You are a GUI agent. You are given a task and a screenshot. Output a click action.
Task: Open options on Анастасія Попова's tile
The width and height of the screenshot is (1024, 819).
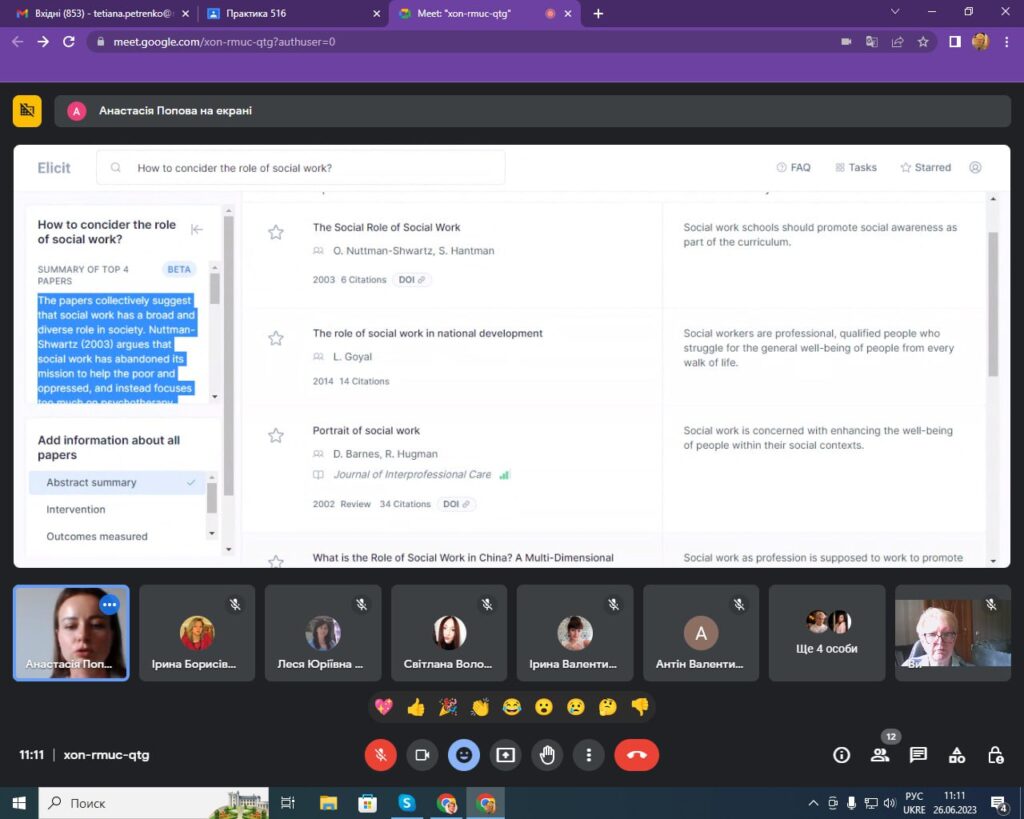tap(110, 605)
